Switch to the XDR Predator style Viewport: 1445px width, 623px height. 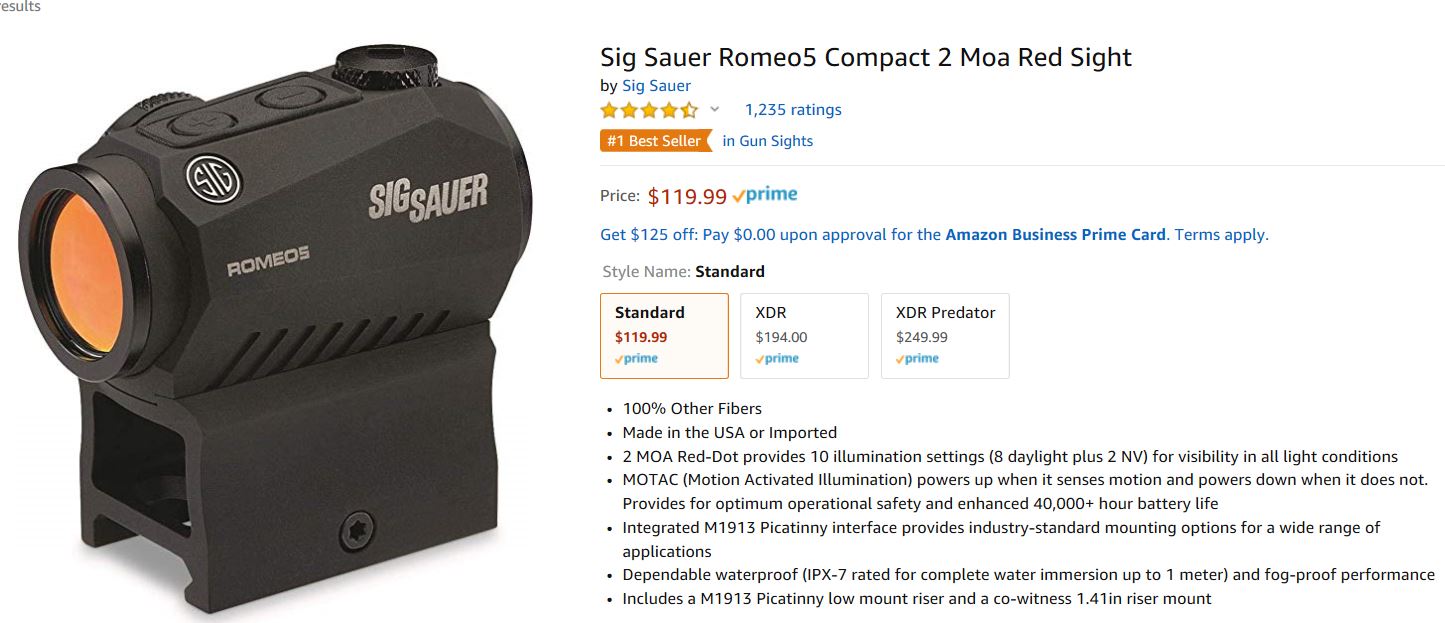click(x=945, y=335)
